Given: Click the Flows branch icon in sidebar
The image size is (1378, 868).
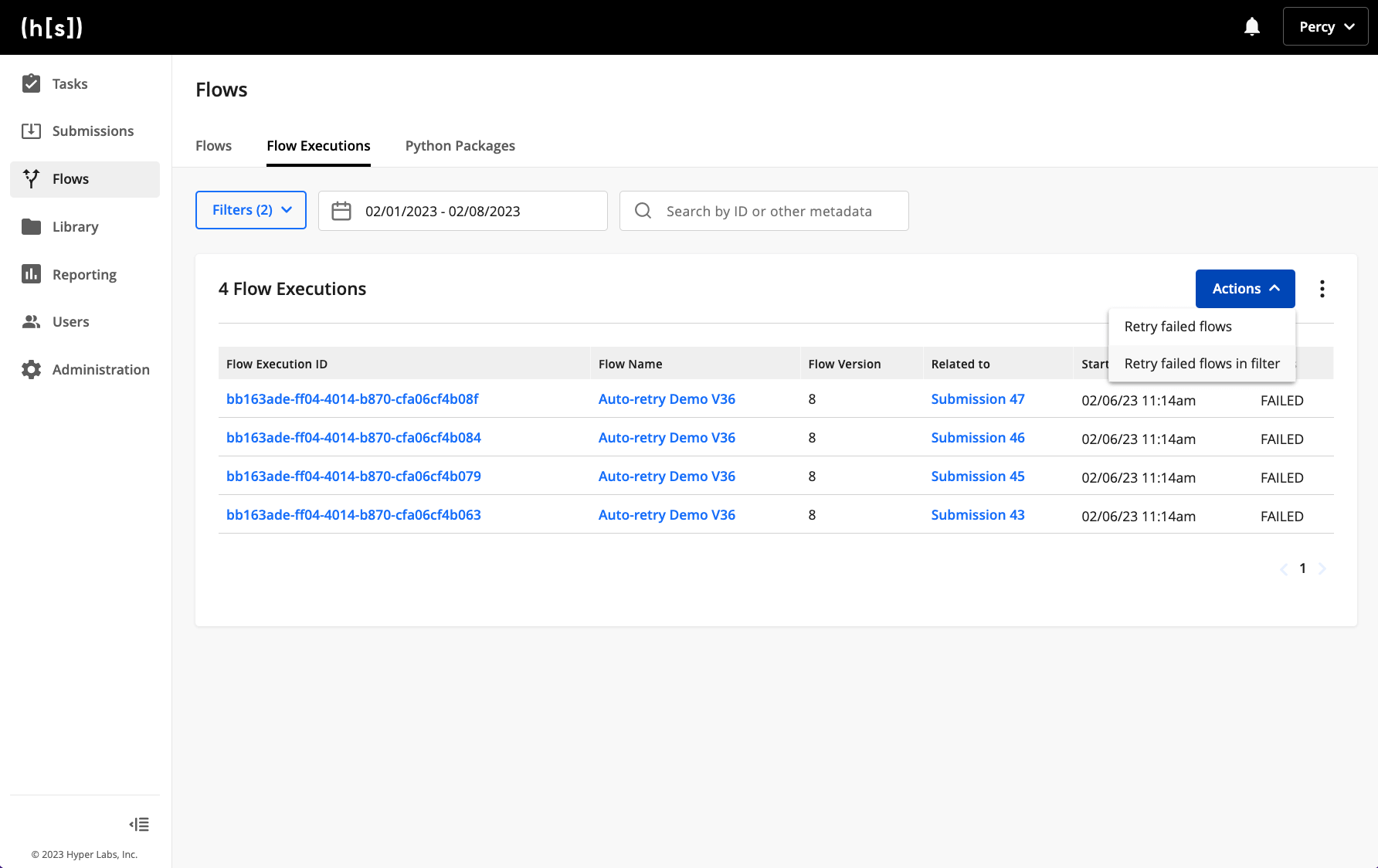Looking at the screenshot, I should [31, 179].
